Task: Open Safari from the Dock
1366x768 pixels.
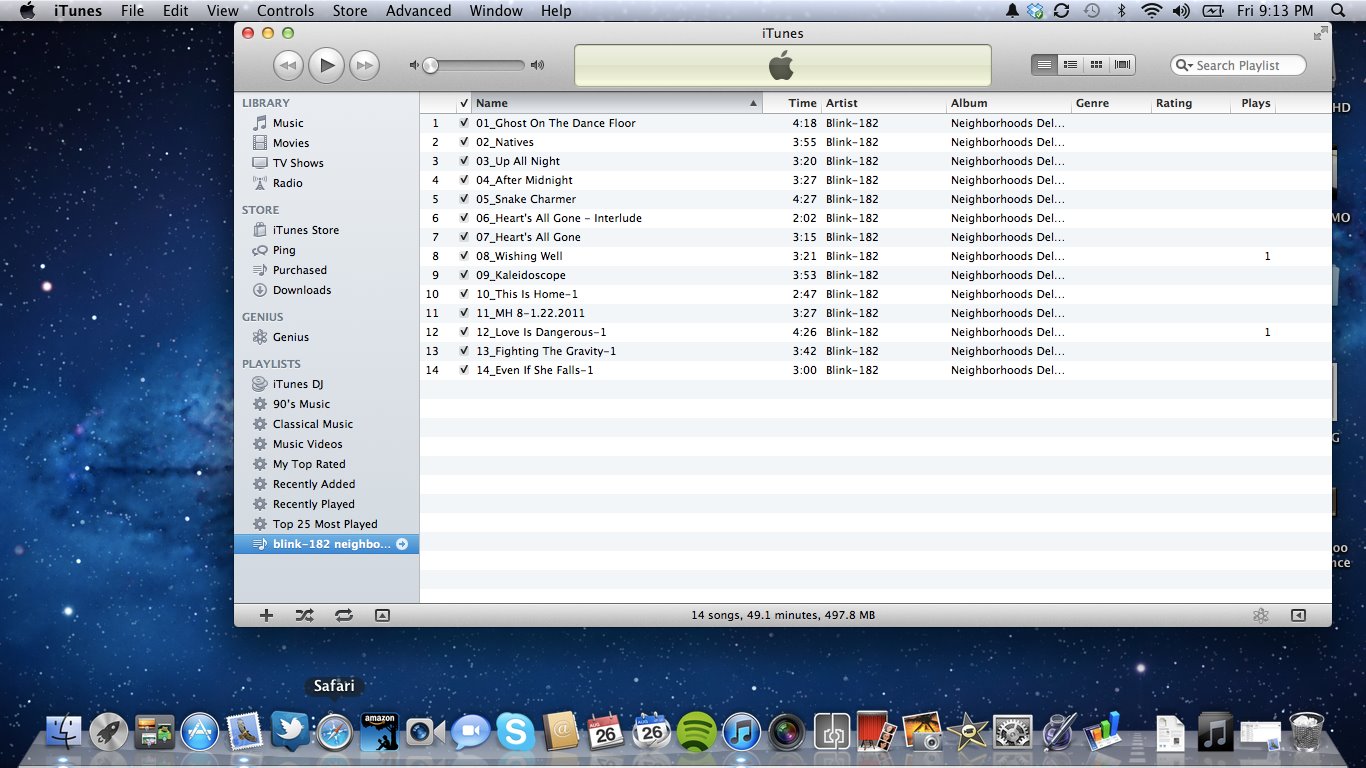Action: (334, 733)
